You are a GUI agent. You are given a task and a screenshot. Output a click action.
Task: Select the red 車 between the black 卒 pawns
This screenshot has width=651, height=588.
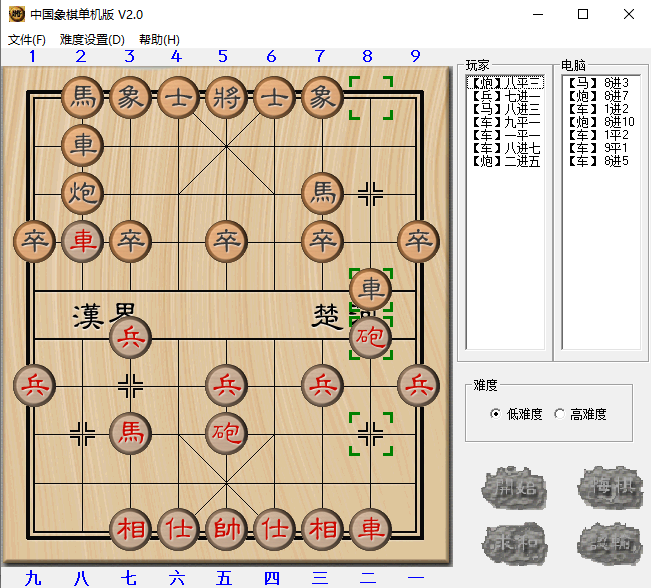(82, 241)
